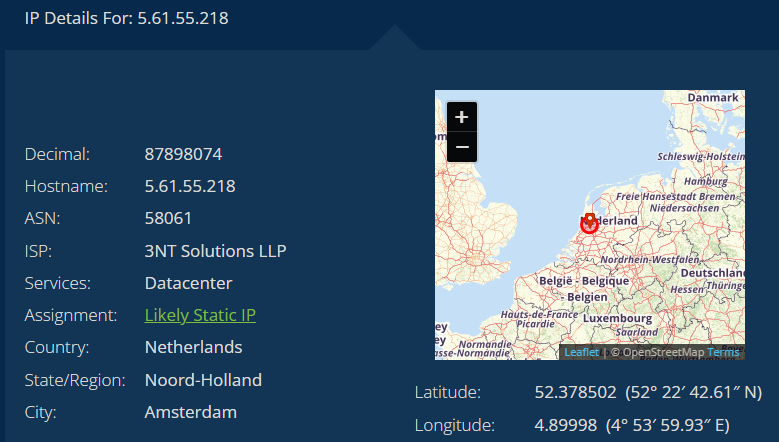Click the Danmark label on the map
Image resolution: width=779 pixels, height=442 pixels.
(x=713, y=97)
